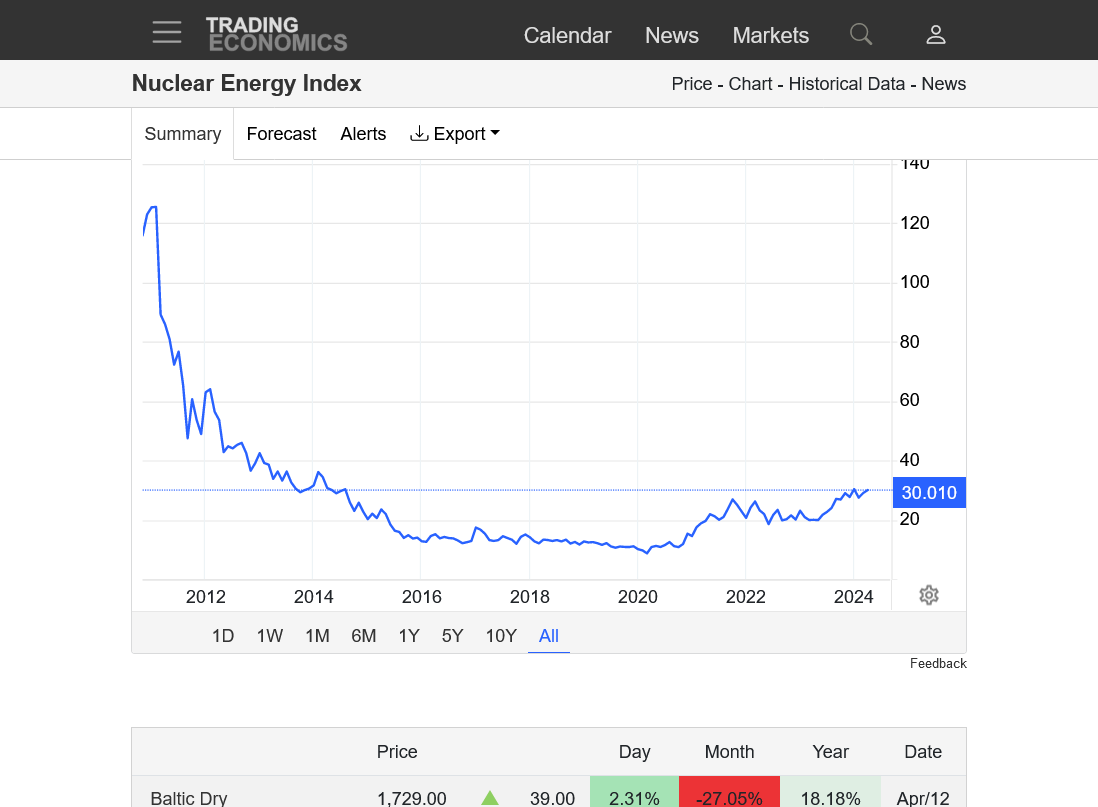Click the Trading Economics logo
This screenshot has width=1098, height=807.
(x=276, y=34)
